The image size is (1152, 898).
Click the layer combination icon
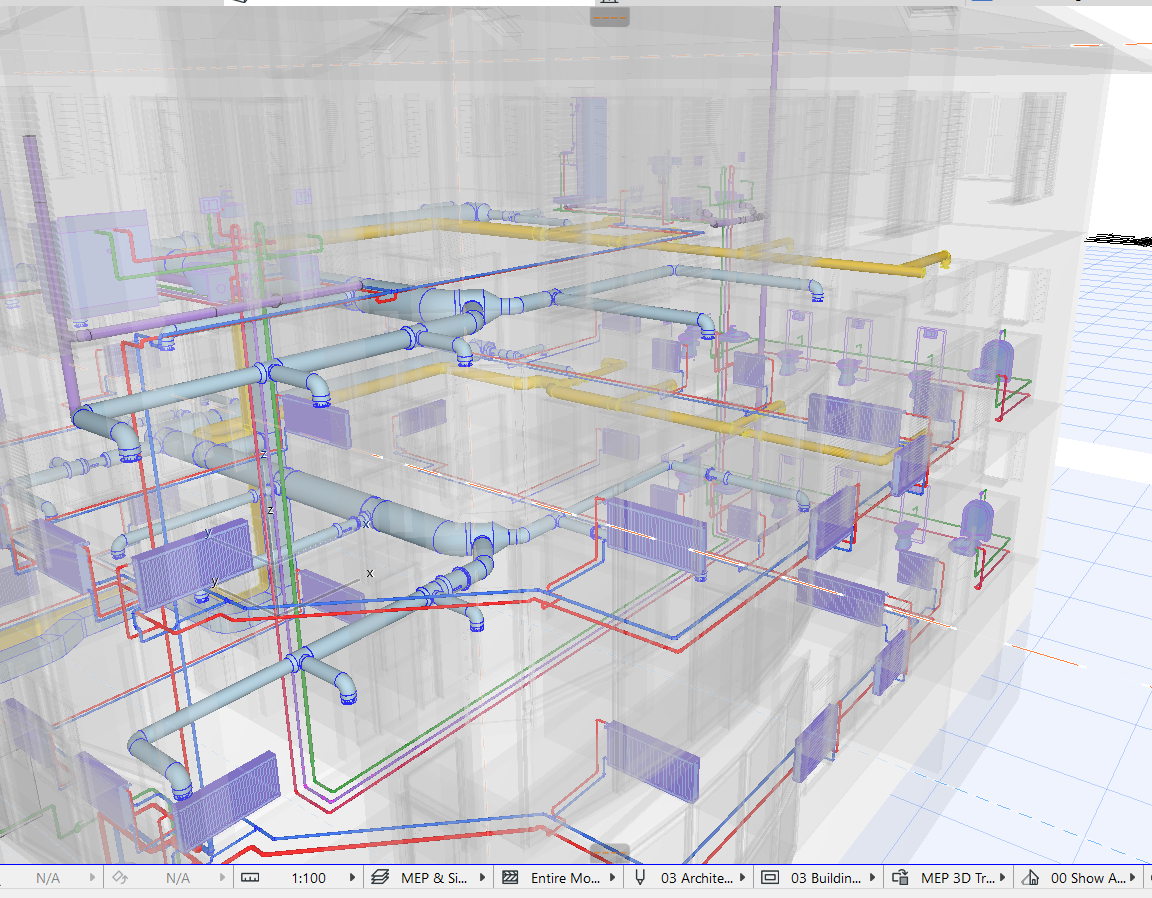coord(380,877)
